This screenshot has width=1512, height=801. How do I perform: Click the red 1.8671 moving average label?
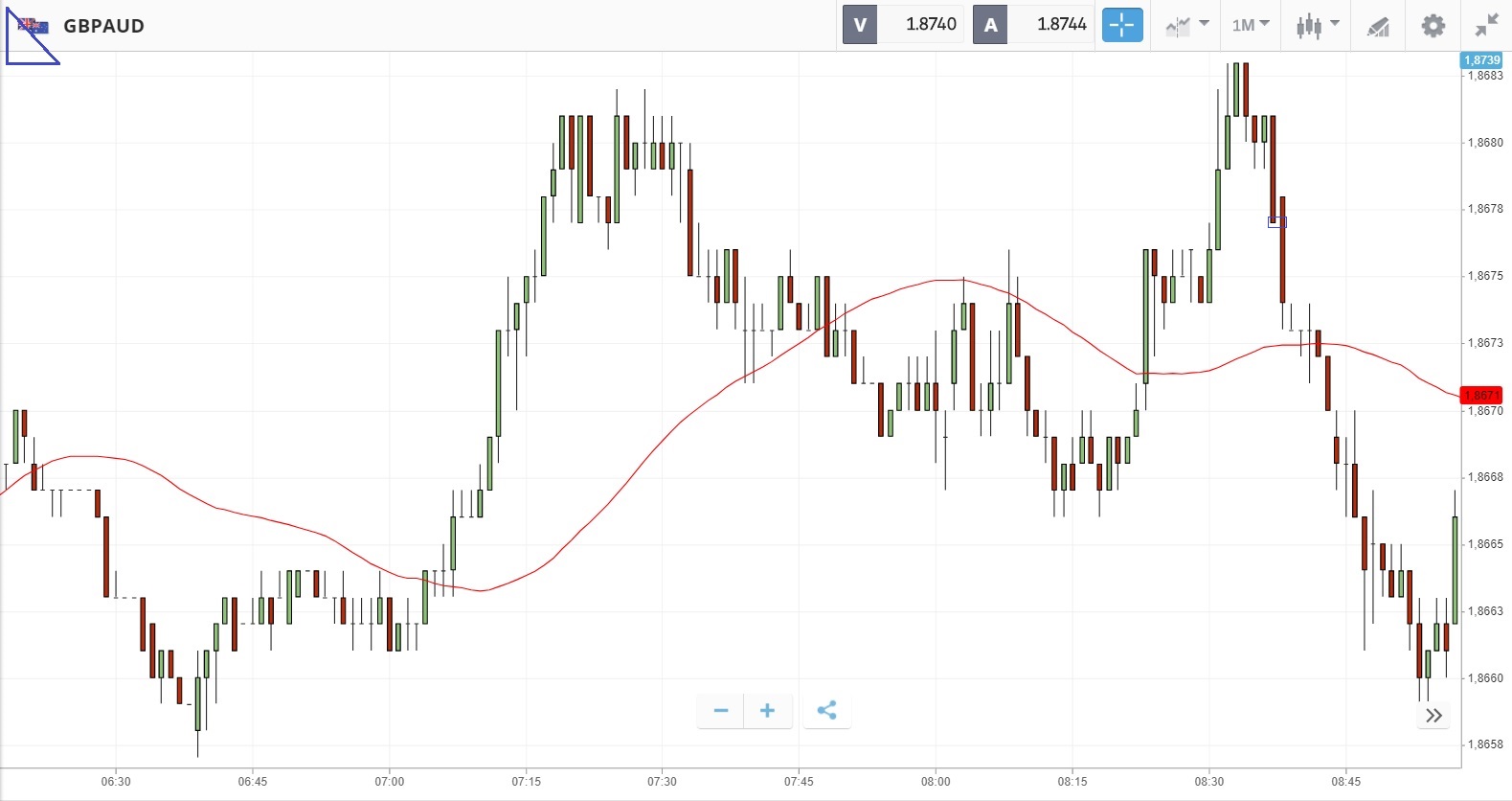pyautogui.click(x=1480, y=395)
